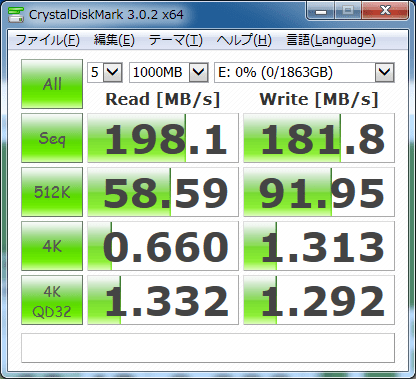Open the テーマ(T) menu
Screen dimensions: 416x379
176,40
